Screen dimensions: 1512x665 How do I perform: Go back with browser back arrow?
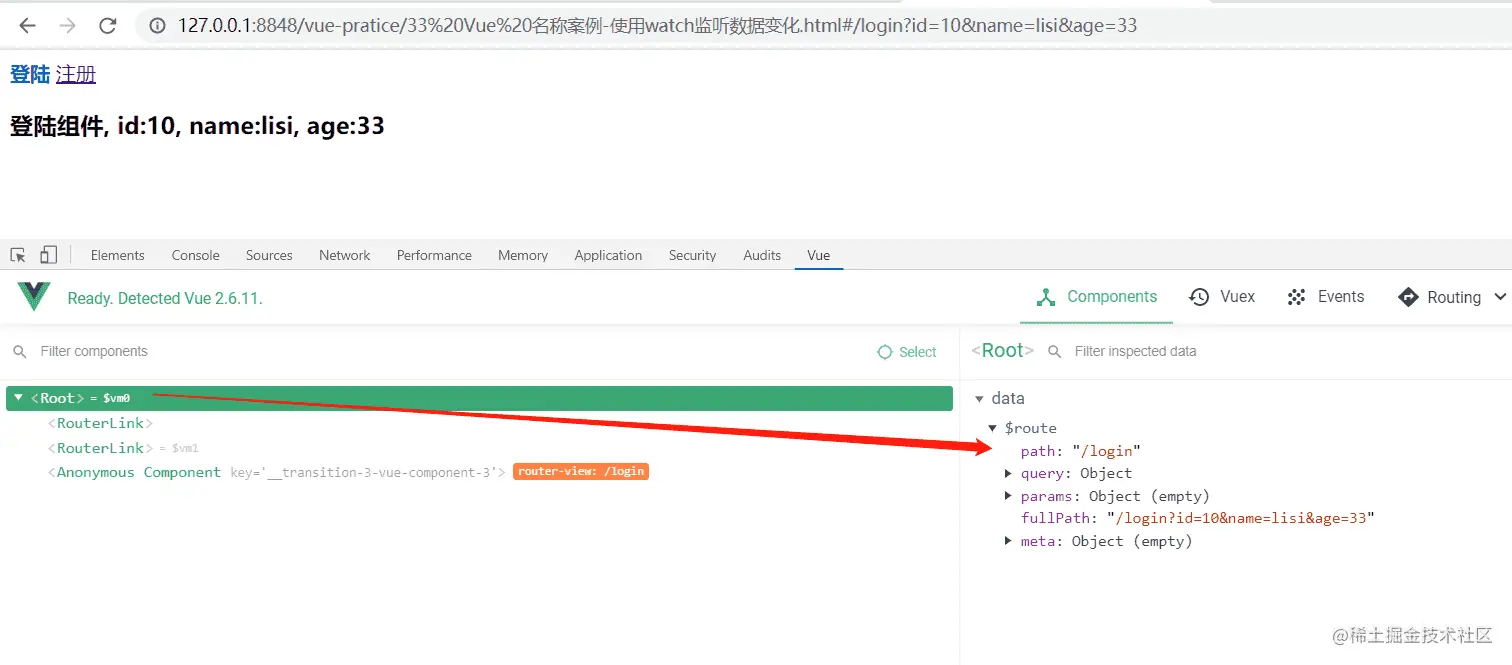27,26
